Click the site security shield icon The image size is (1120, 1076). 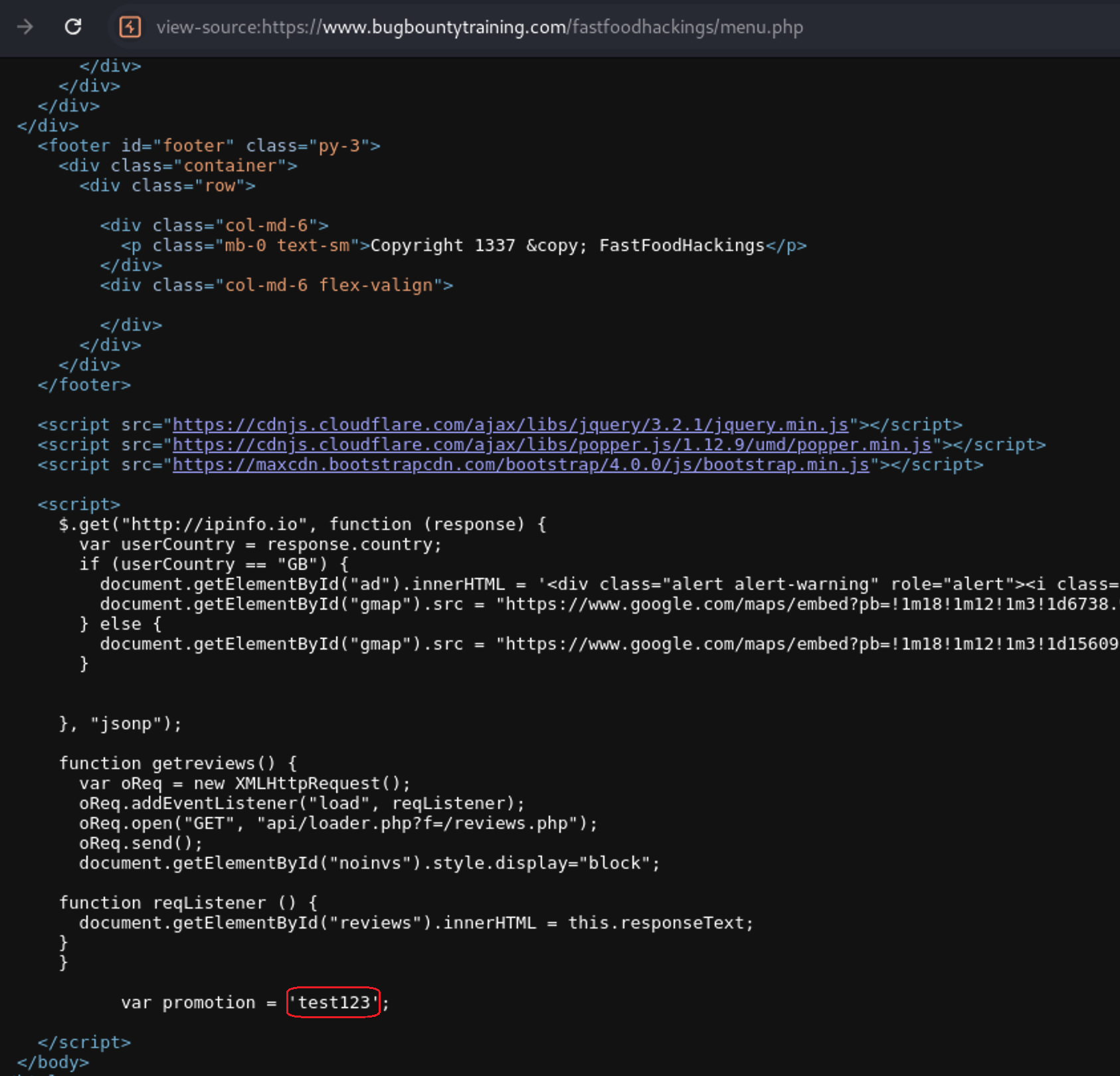[130, 27]
